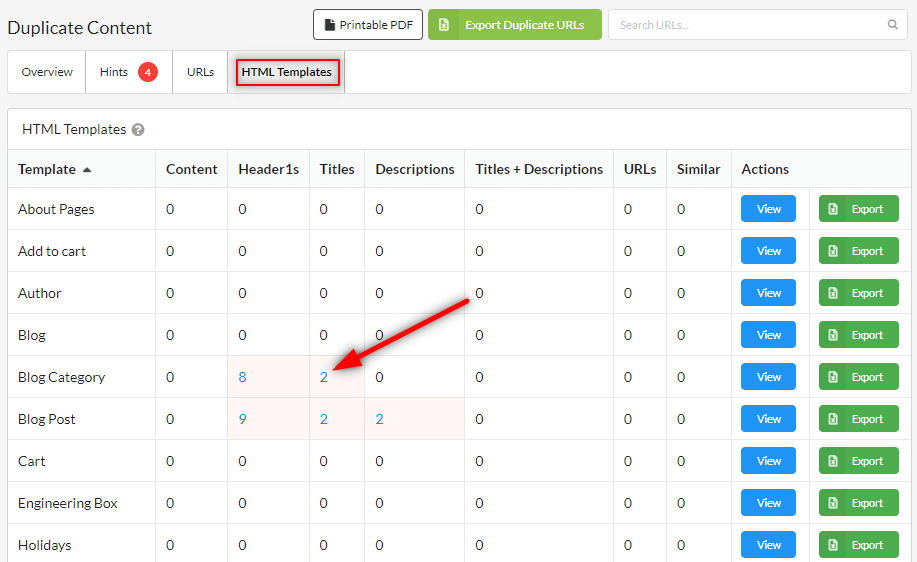Click Export Duplicate URLs button
The width and height of the screenshot is (917, 562).
[514, 25]
